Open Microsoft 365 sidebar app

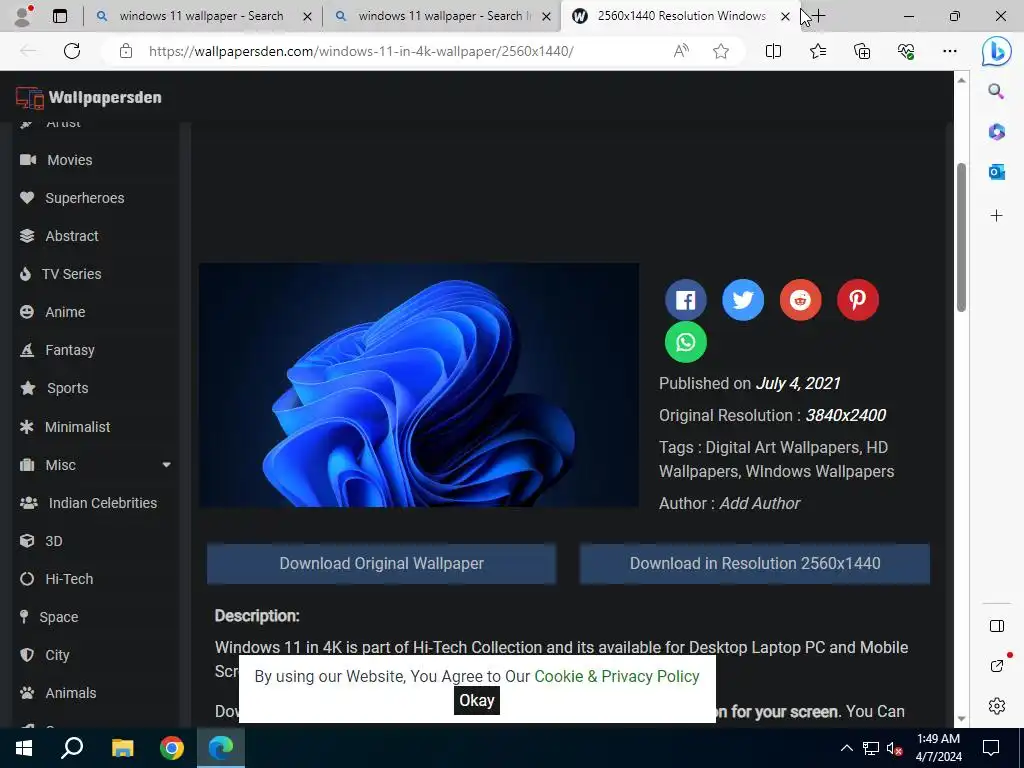pyautogui.click(x=996, y=132)
